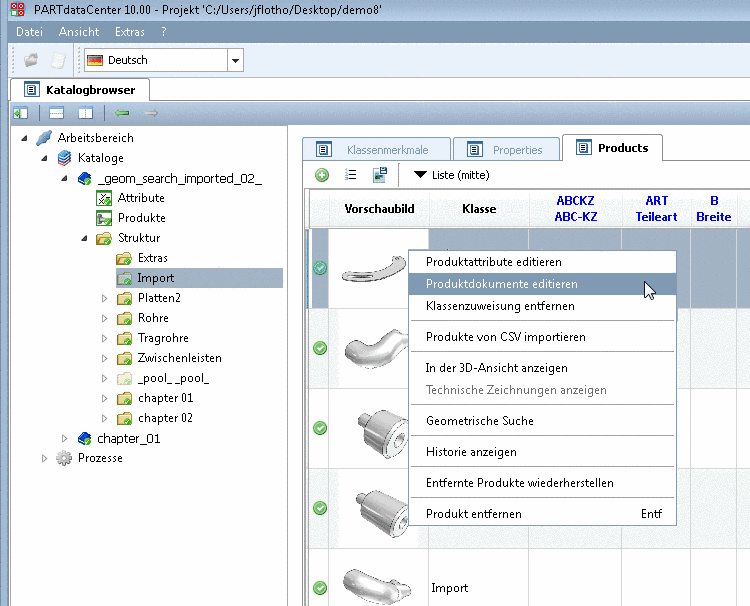Click the Struktur folder icon

pos(104,238)
